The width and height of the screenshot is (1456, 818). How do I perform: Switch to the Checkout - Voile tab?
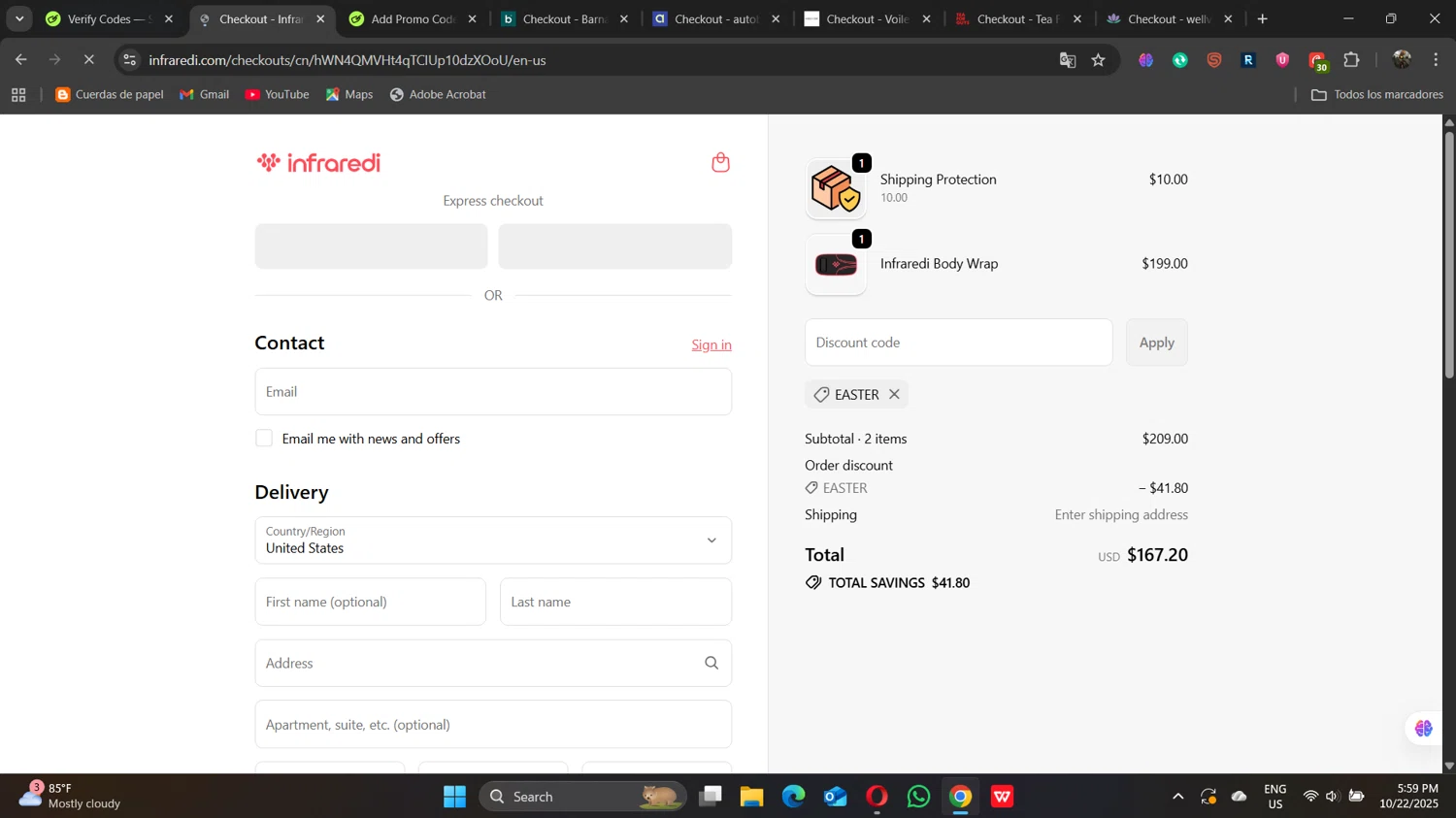[x=868, y=18]
